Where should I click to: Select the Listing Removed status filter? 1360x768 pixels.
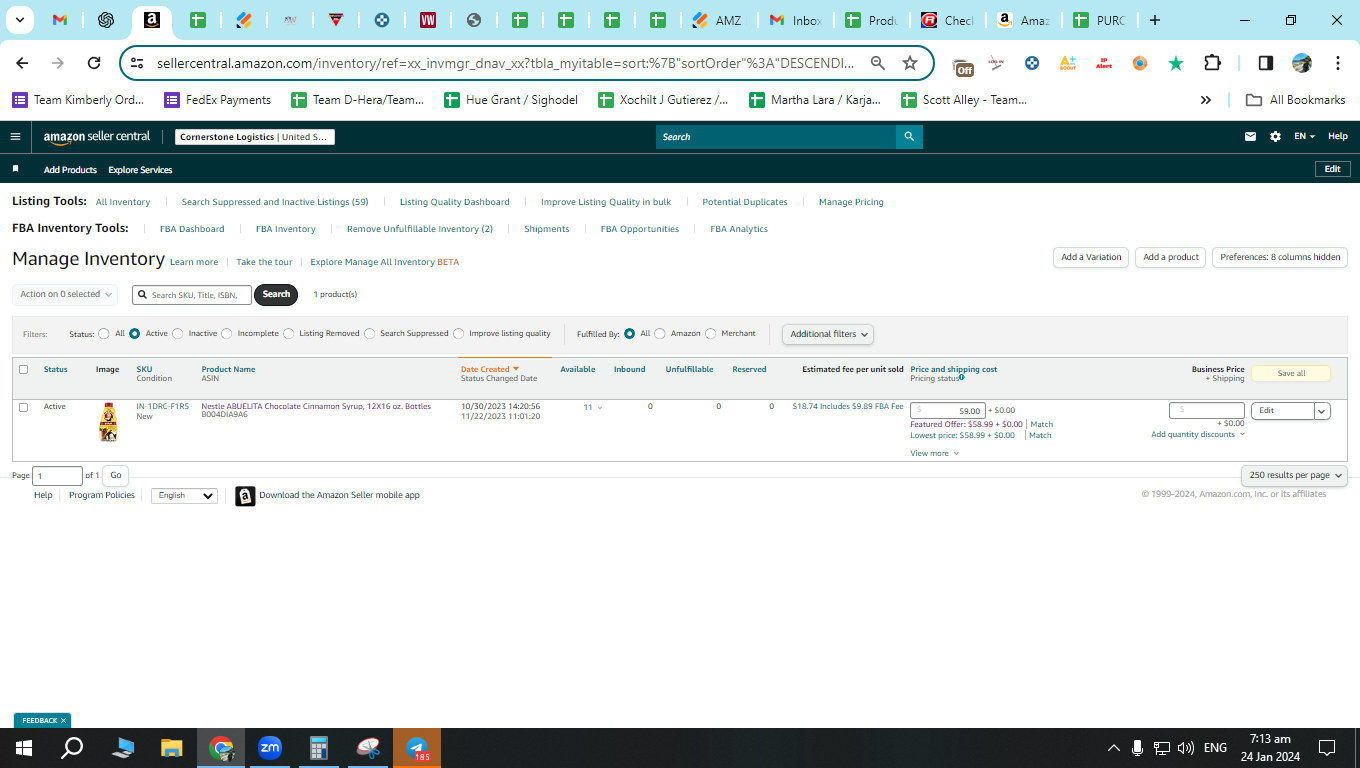click(288, 334)
